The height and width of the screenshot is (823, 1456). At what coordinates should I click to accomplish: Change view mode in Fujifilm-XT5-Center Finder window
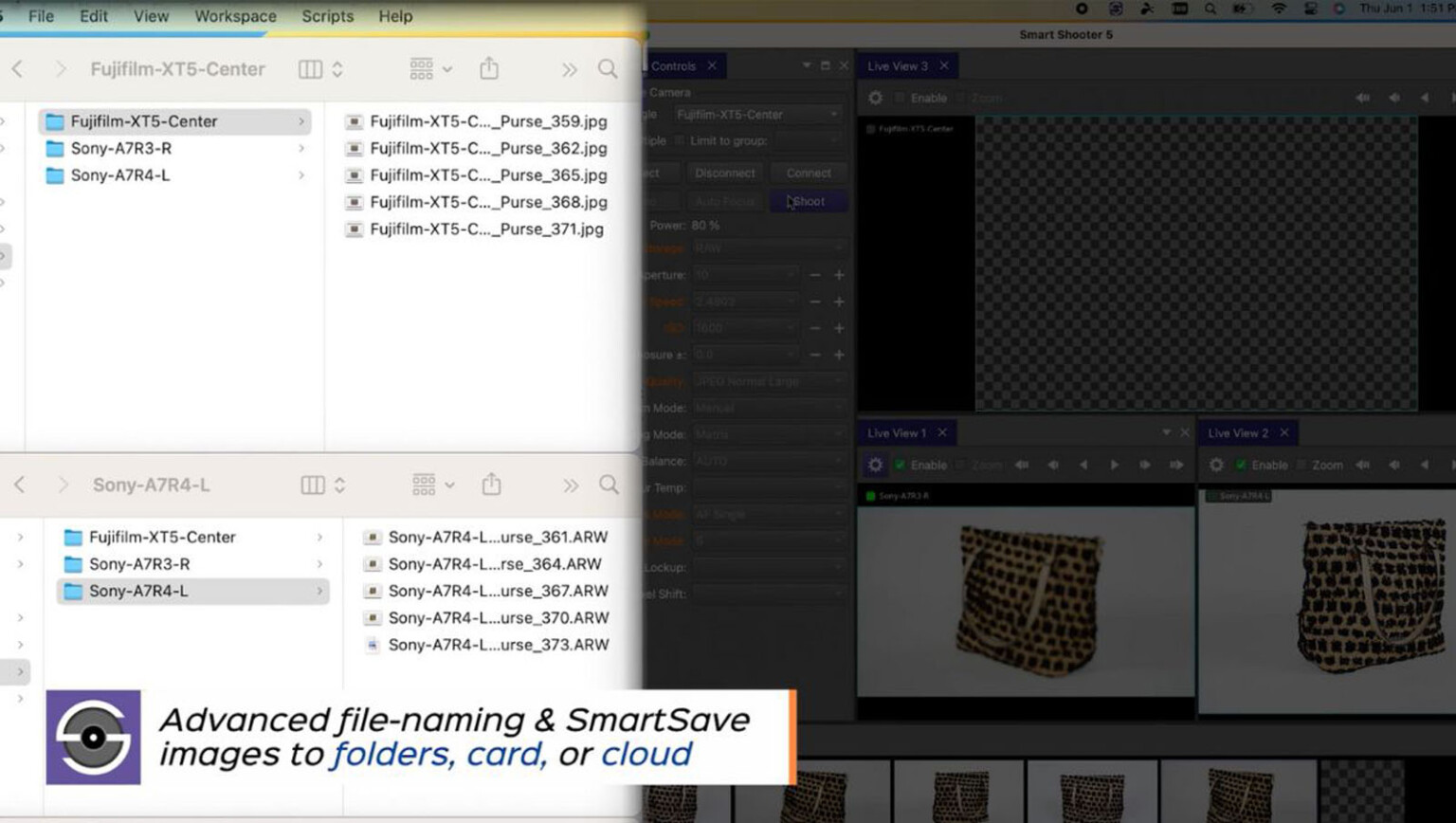click(320, 69)
